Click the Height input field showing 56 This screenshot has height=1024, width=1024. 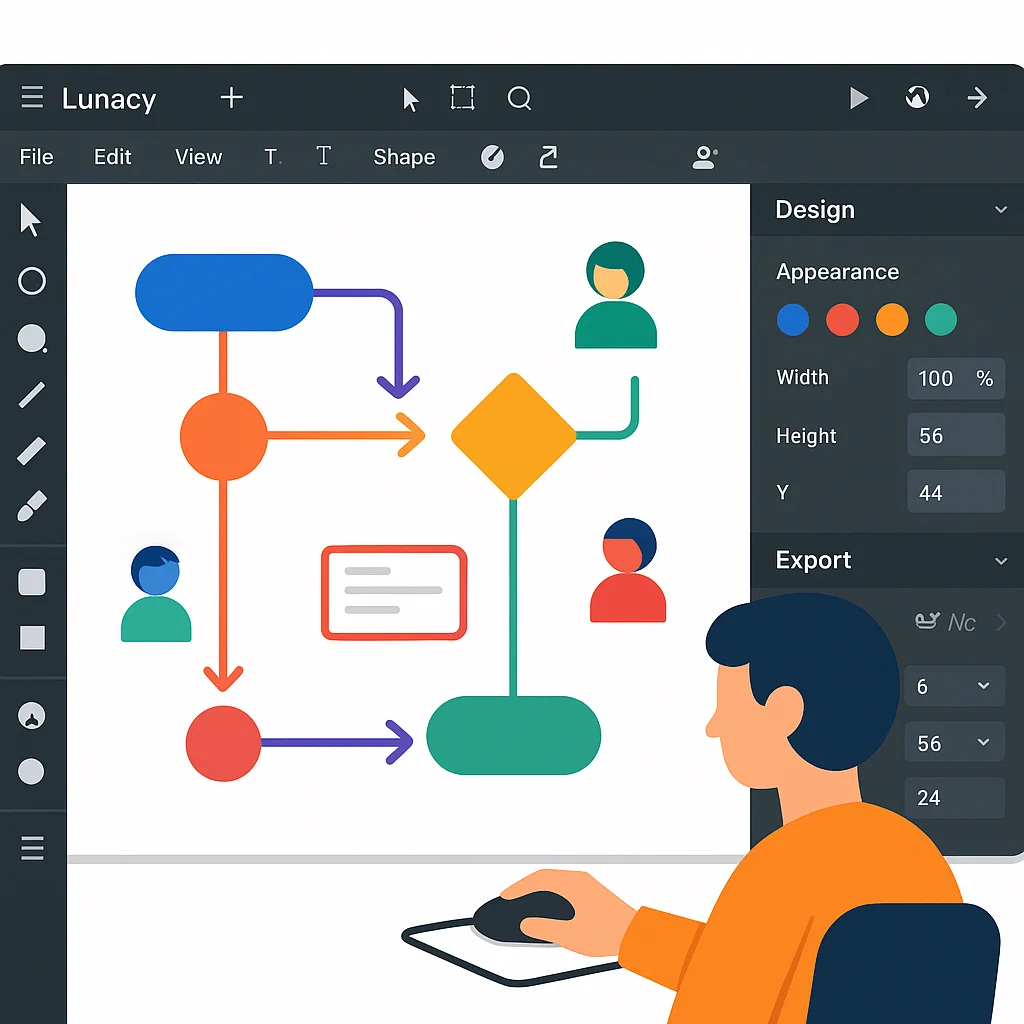(x=955, y=436)
